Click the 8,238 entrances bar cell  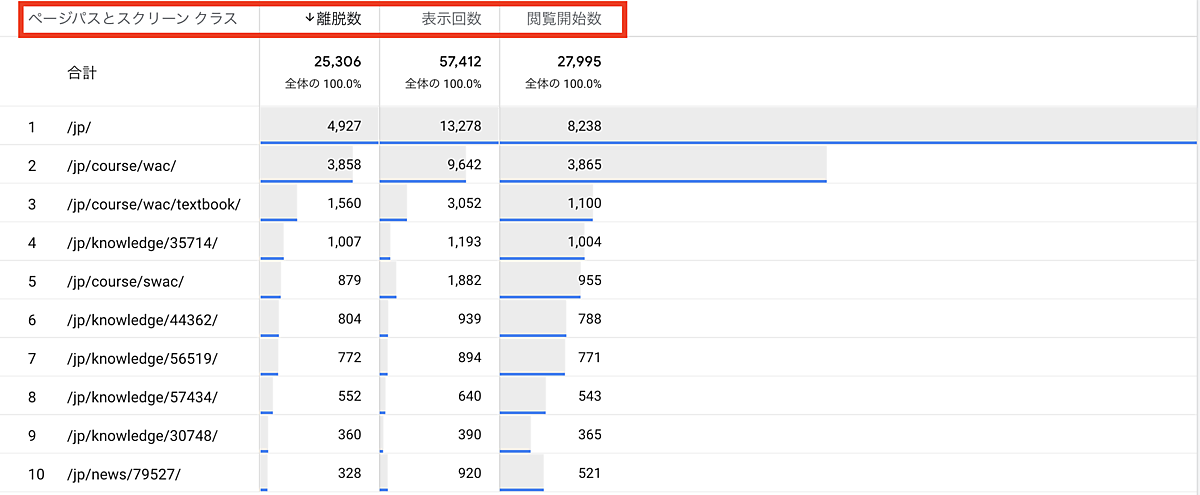pos(578,126)
